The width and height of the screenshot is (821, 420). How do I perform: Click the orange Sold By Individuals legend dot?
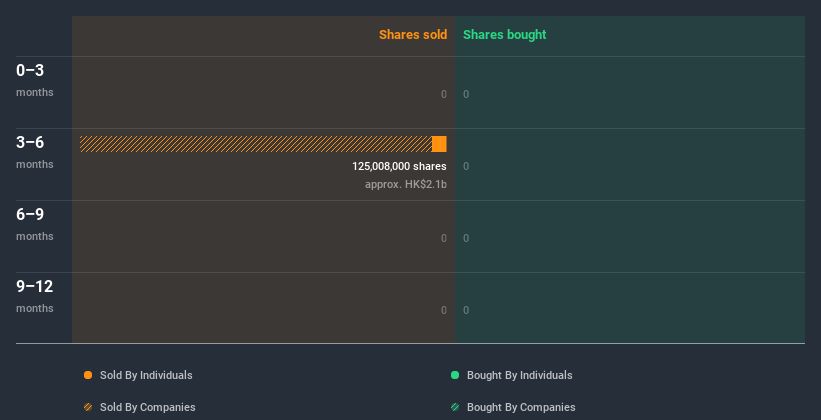tap(88, 375)
